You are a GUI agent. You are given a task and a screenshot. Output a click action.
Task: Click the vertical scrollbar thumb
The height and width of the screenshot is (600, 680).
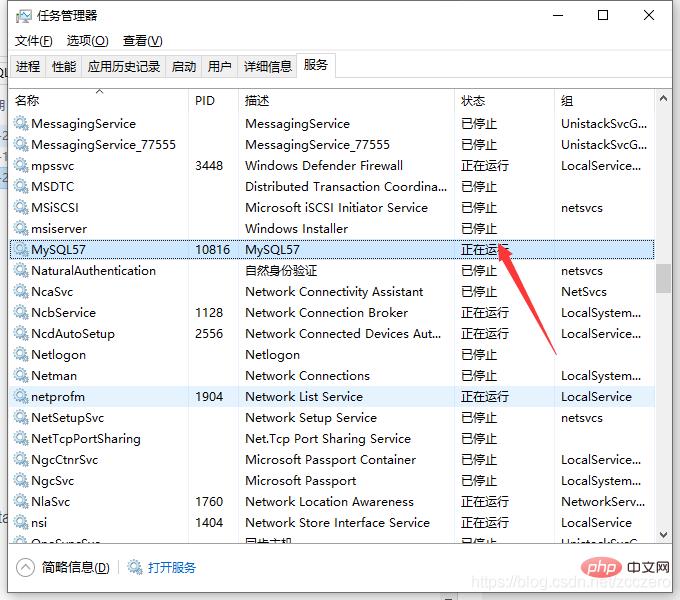tap(663, 278)
